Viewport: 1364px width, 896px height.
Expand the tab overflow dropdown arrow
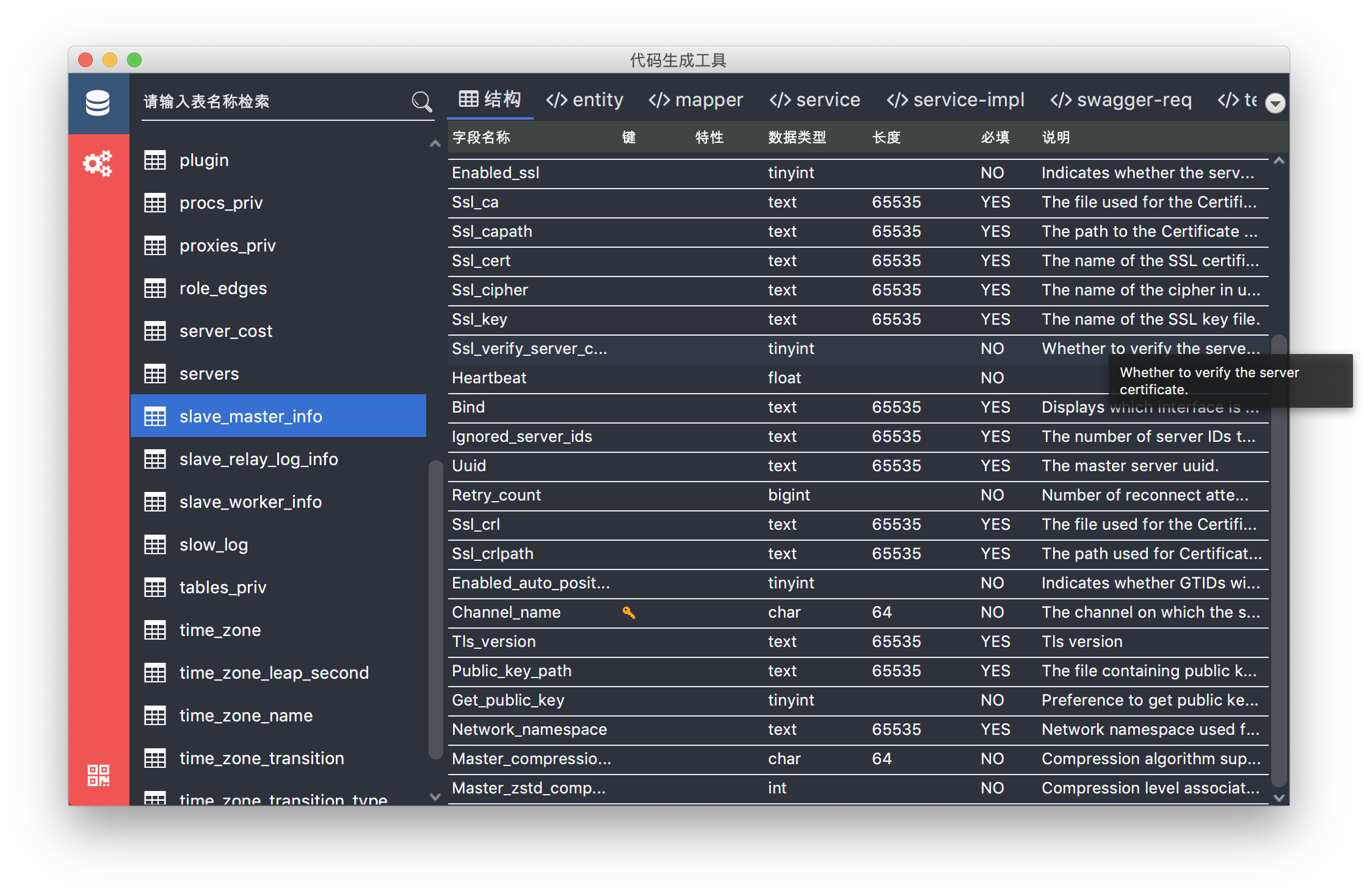[1275, 103]
